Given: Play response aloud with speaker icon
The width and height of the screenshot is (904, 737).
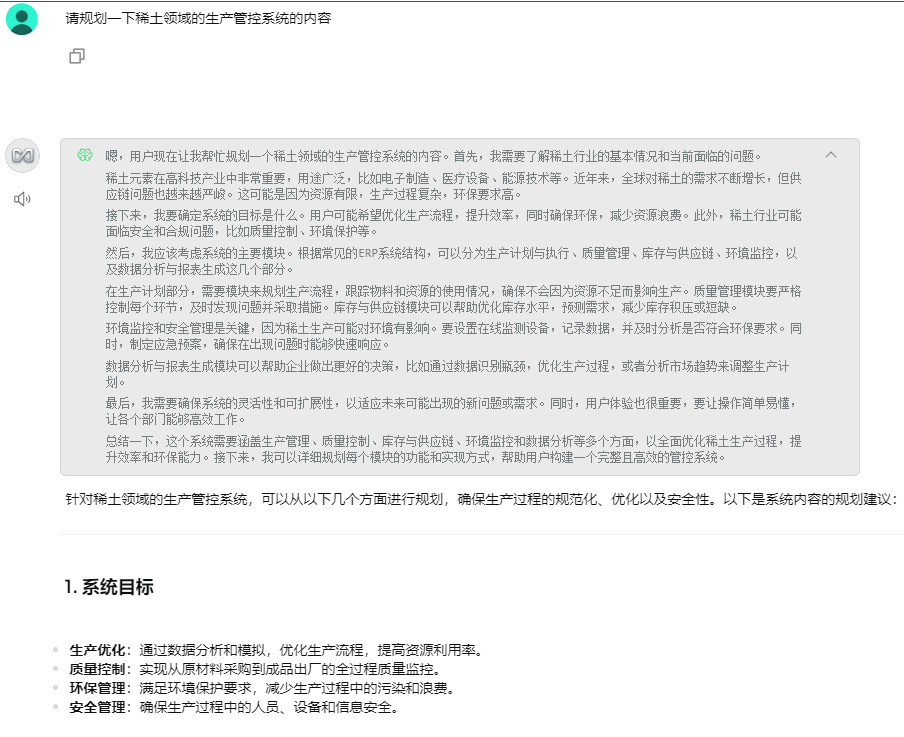Looking at the screenshot, I should point(22,199).
